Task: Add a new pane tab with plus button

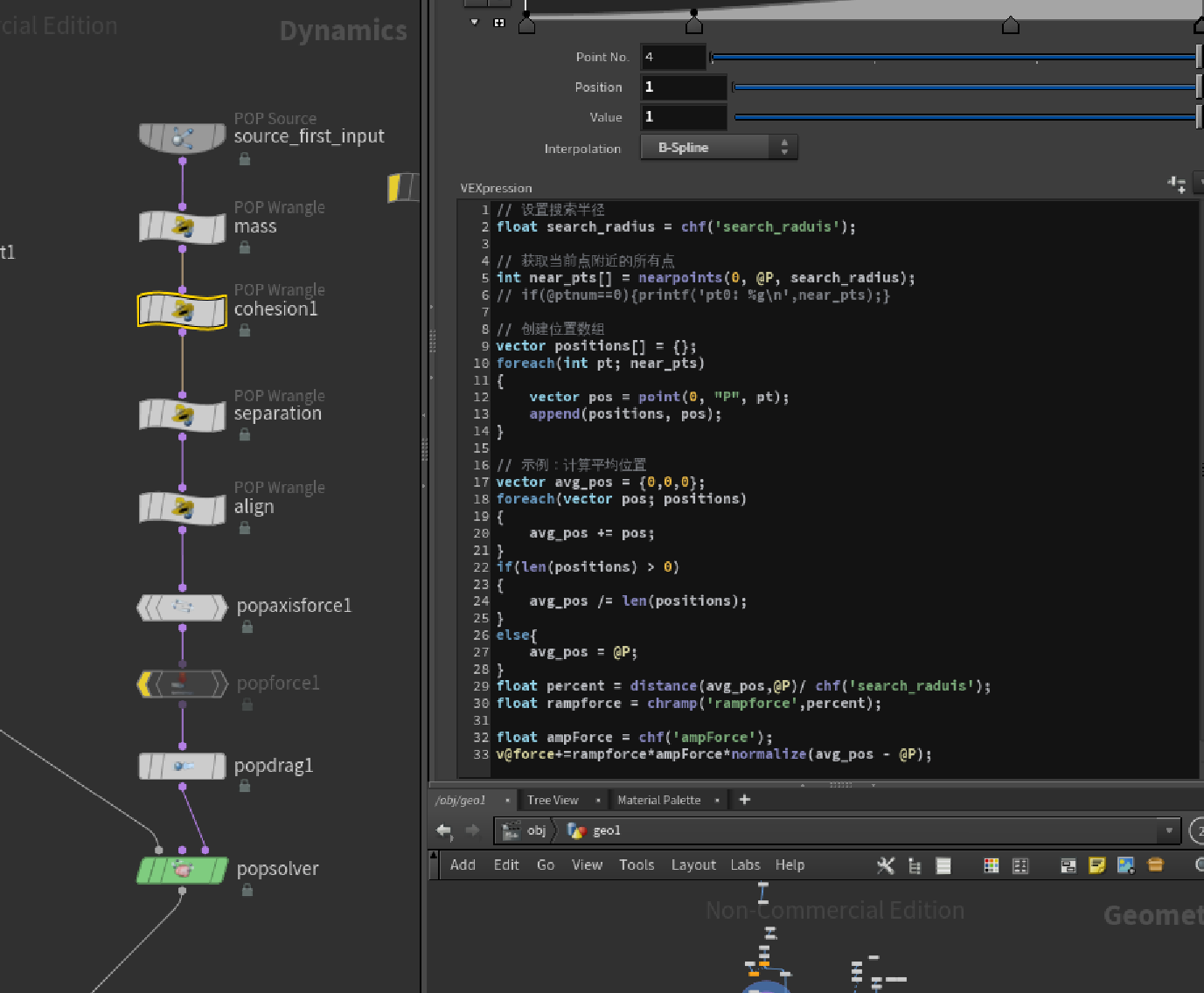Action: (x=745, y=799)
